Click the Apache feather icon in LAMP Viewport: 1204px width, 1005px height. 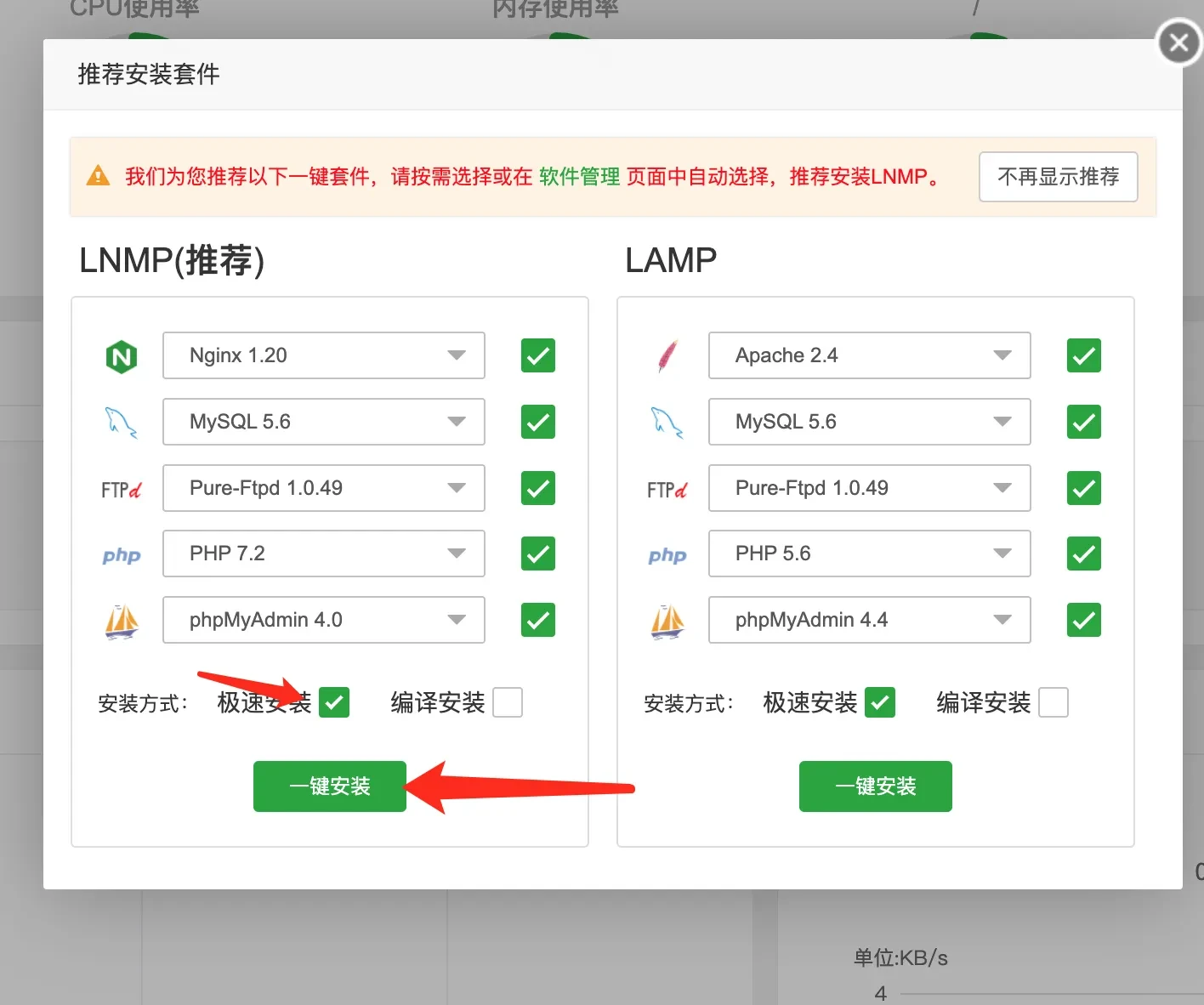(x=667, y=355)
